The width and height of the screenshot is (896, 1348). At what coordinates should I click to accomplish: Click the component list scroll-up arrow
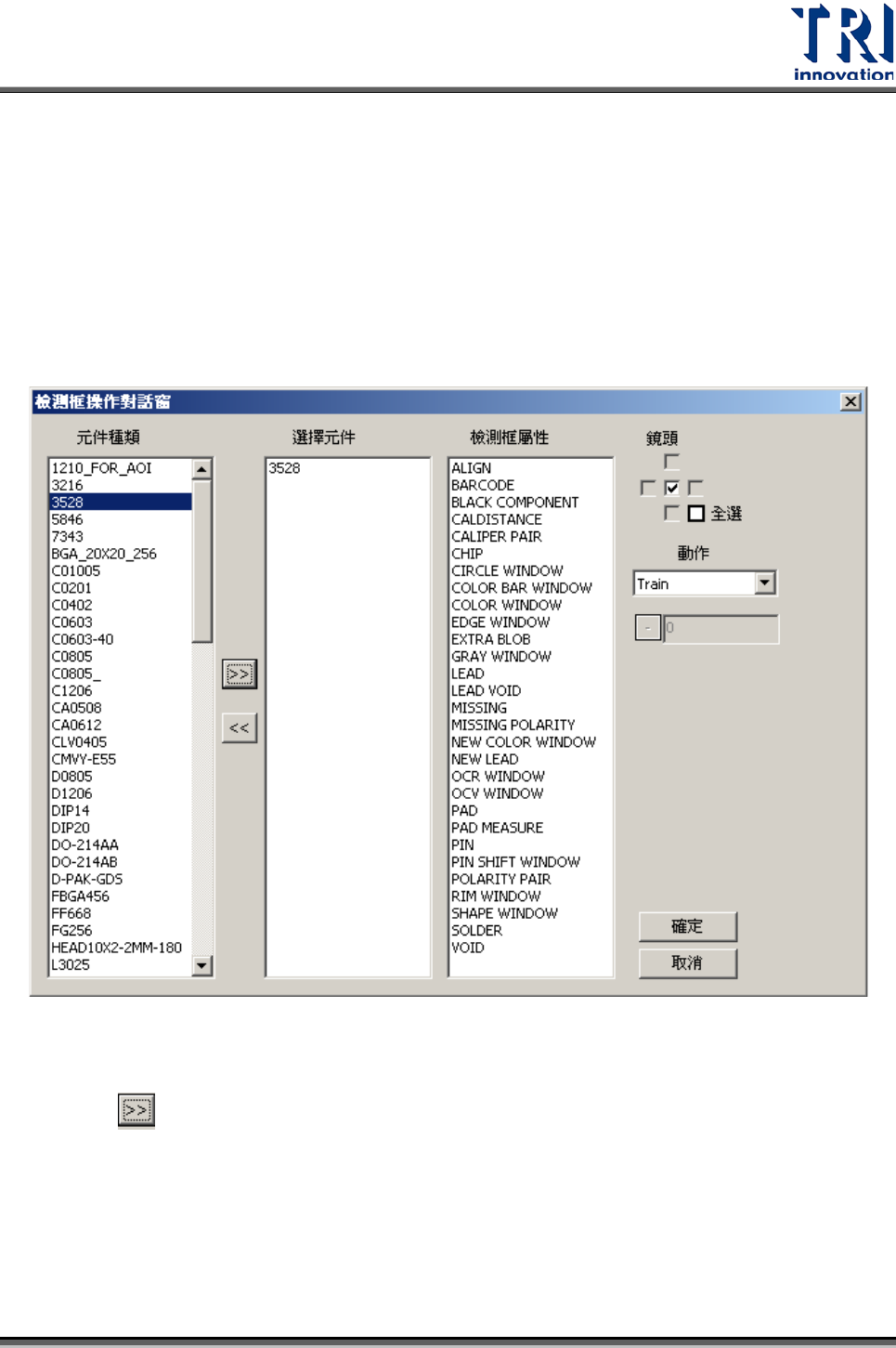(202, 469)
